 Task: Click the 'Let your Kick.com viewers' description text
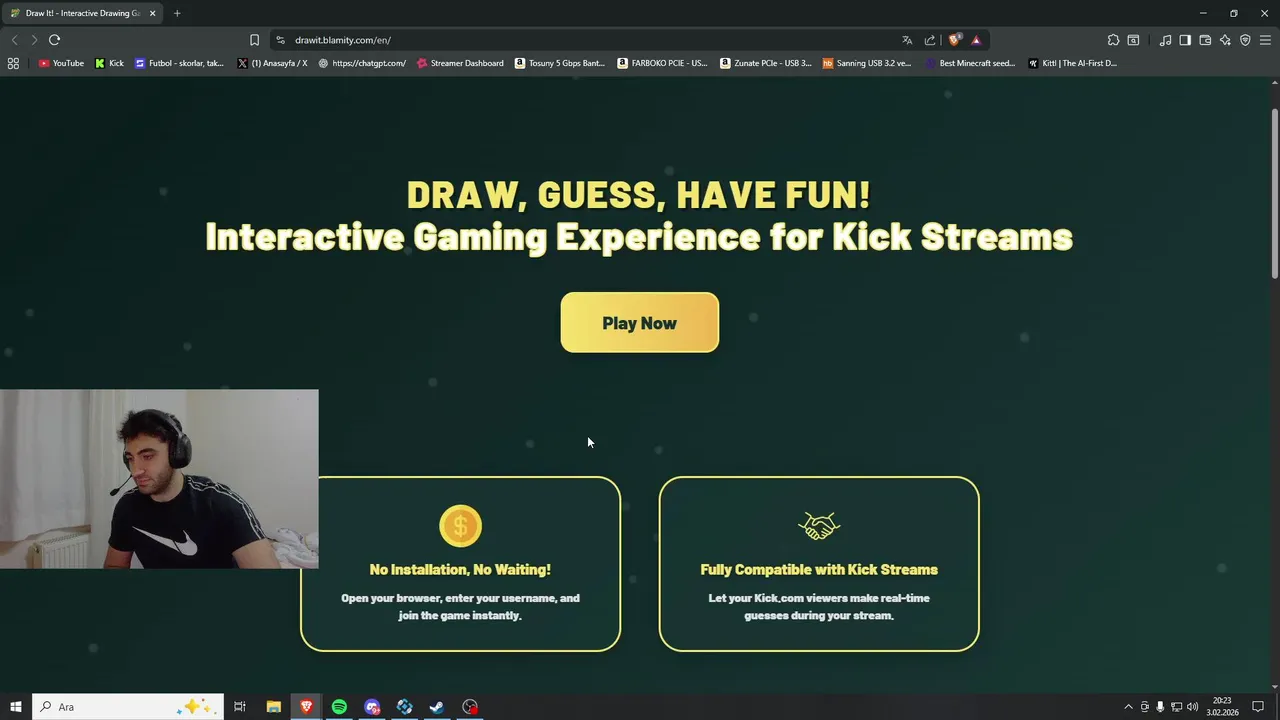pyautogui.click(x=819, y=607)
